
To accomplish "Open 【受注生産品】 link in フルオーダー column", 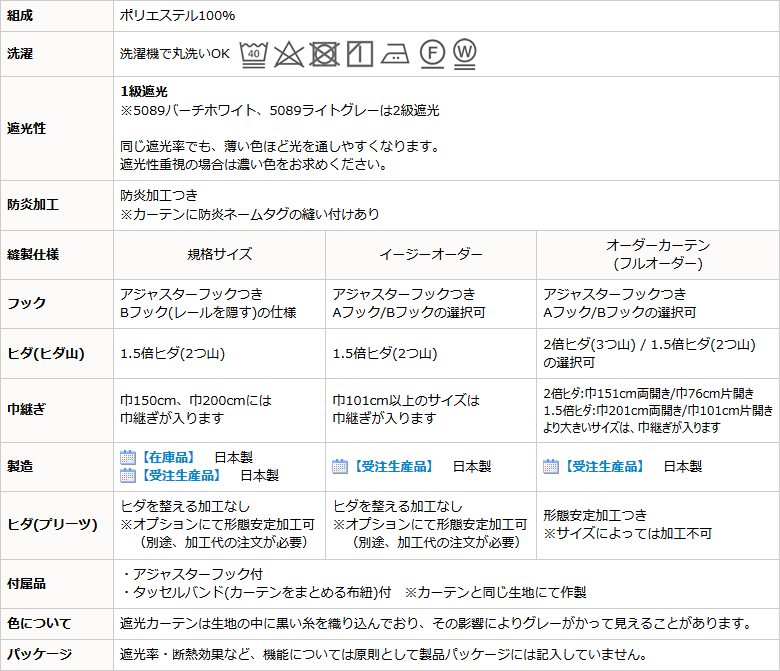I will [x=604, y=467].
